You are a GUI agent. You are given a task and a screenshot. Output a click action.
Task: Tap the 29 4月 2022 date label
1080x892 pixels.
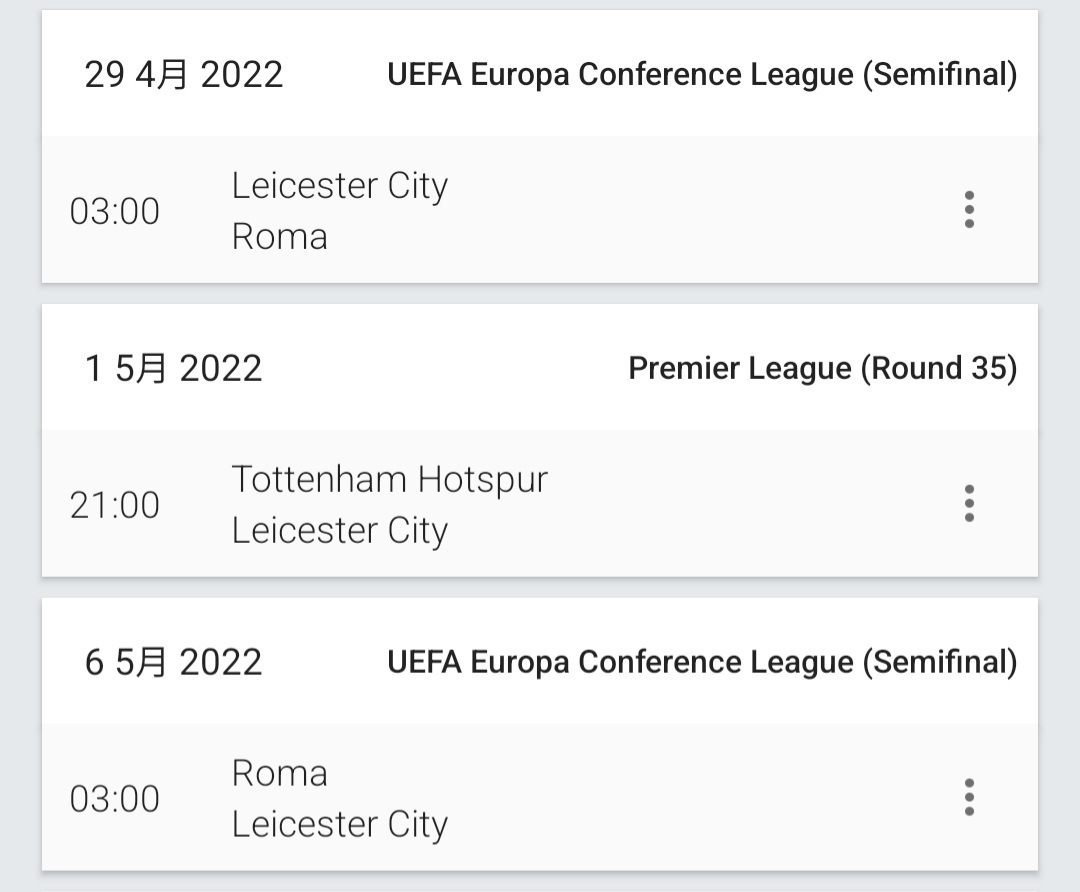[x=184, y=74]
